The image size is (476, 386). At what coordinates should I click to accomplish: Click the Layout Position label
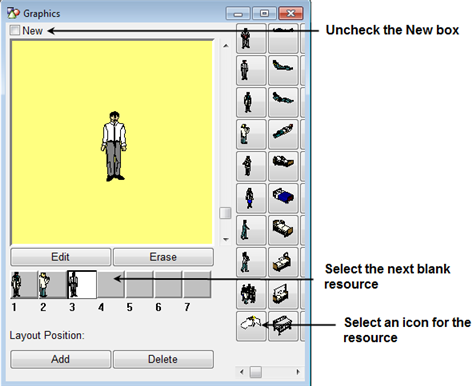click(47, 335)
